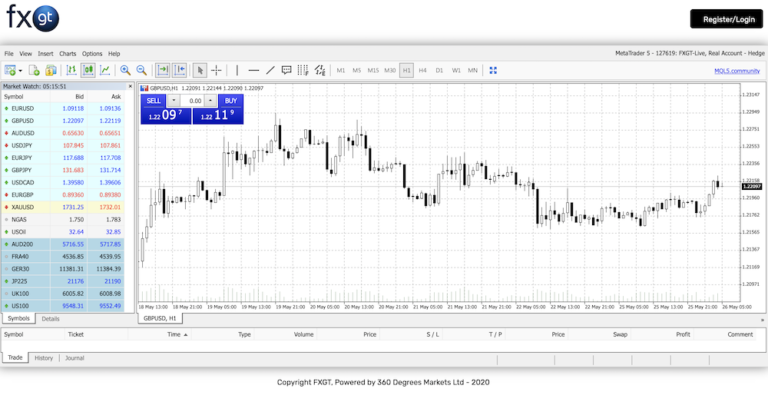The image size is (768, 402).
Task: Switch to the History tab
Action: (44, 357)
